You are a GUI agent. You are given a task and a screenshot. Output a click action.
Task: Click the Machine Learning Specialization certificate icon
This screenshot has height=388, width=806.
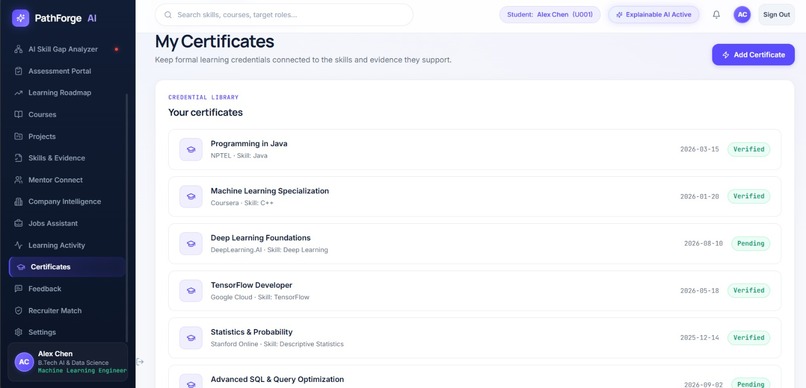point(191,196)
